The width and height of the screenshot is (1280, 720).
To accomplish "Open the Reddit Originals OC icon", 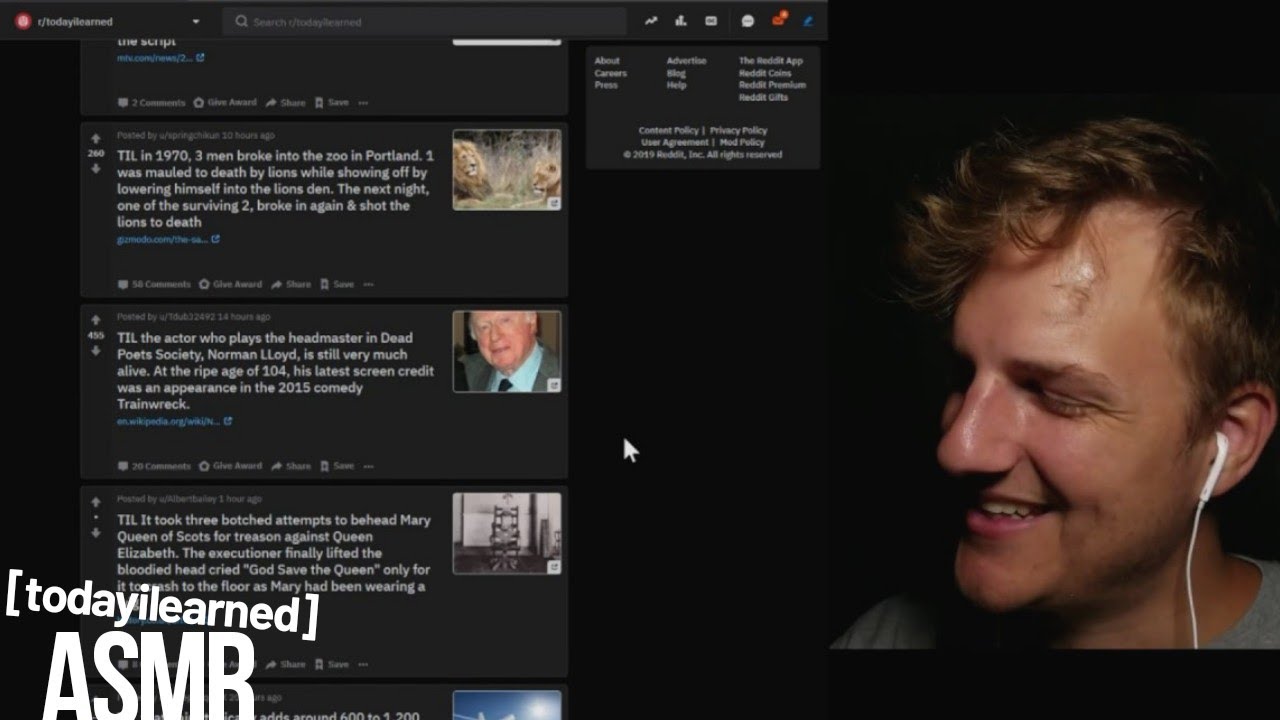I will tap(711, 21).
